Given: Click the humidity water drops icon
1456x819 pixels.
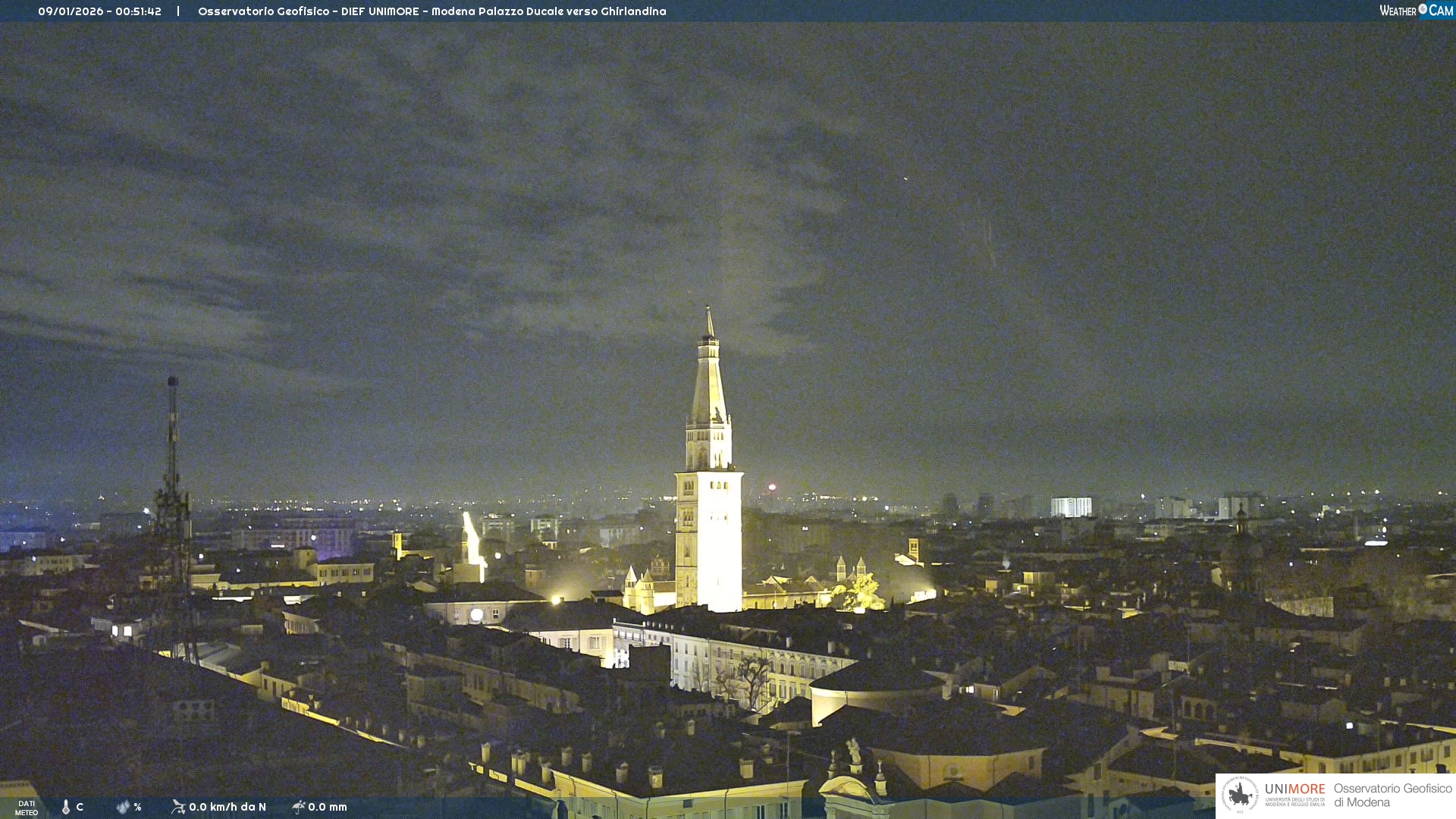Looking at the screenshot, I should point(123,807).
